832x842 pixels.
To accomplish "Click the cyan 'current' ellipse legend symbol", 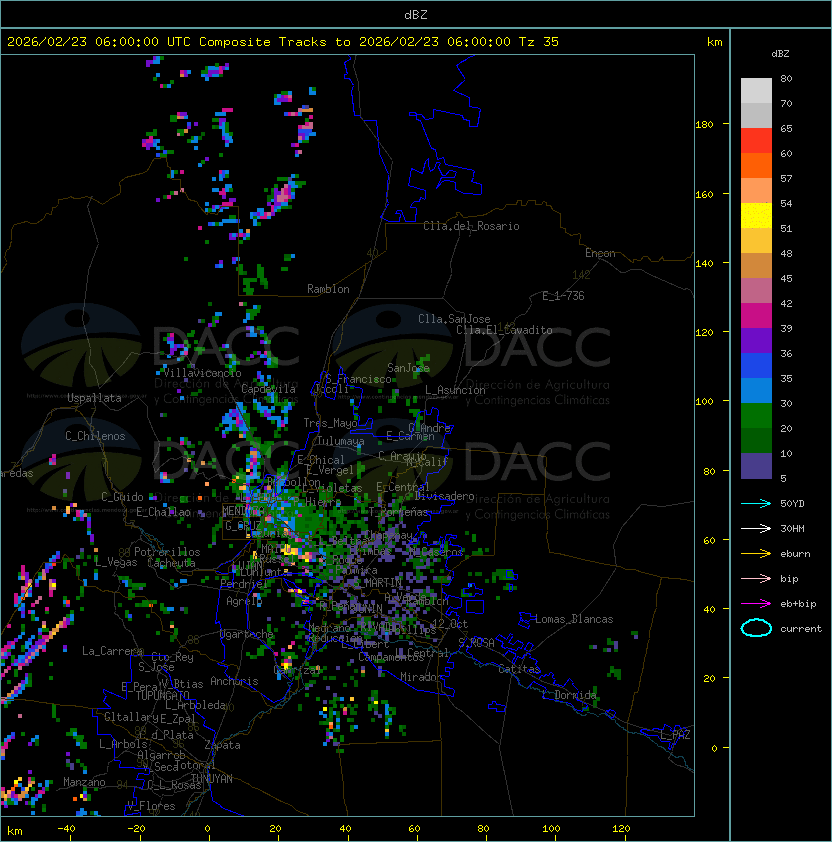I will tap(756, 628).
